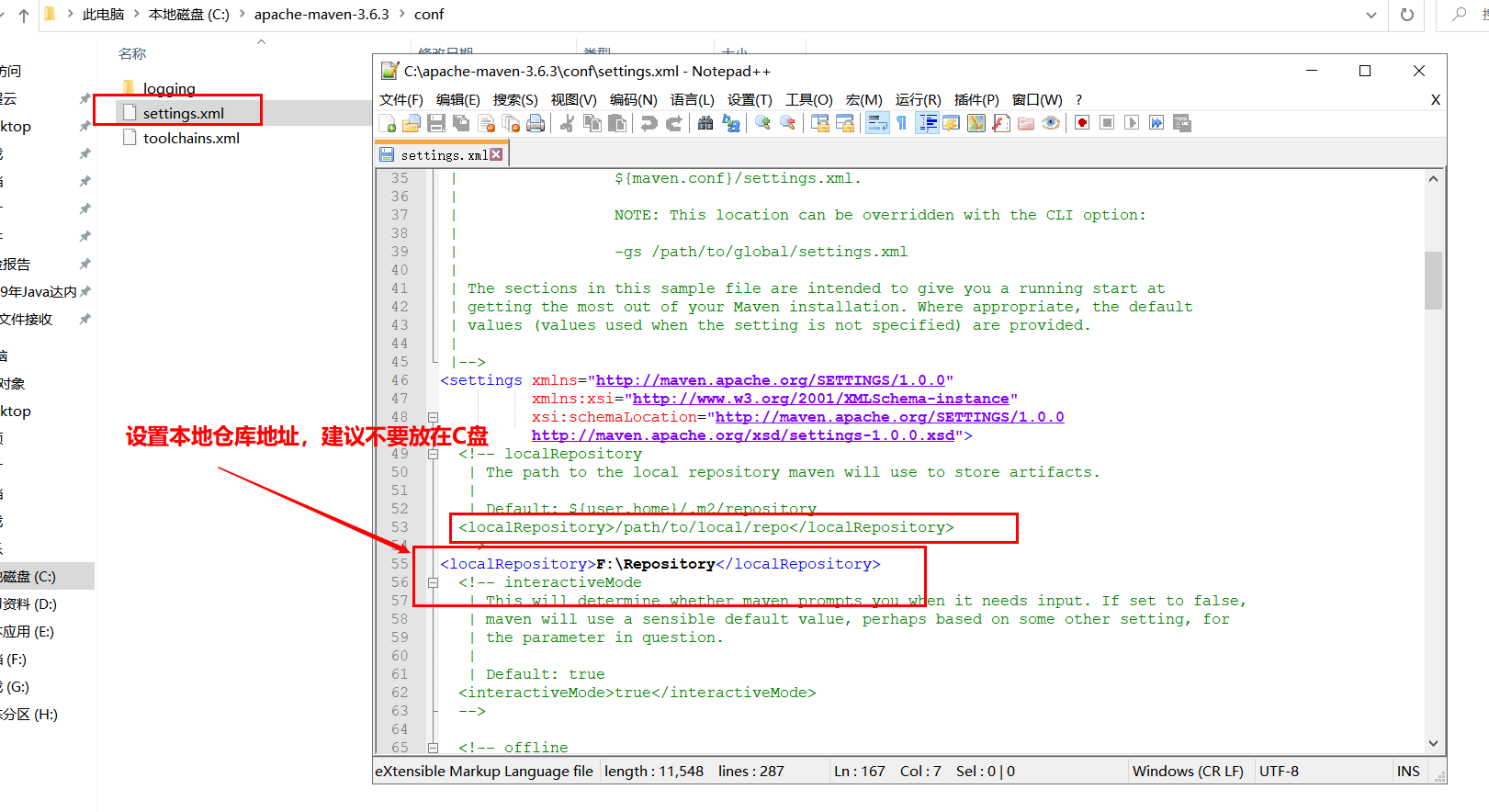Click the Cut scissors icon

click(x=568, y=123)
